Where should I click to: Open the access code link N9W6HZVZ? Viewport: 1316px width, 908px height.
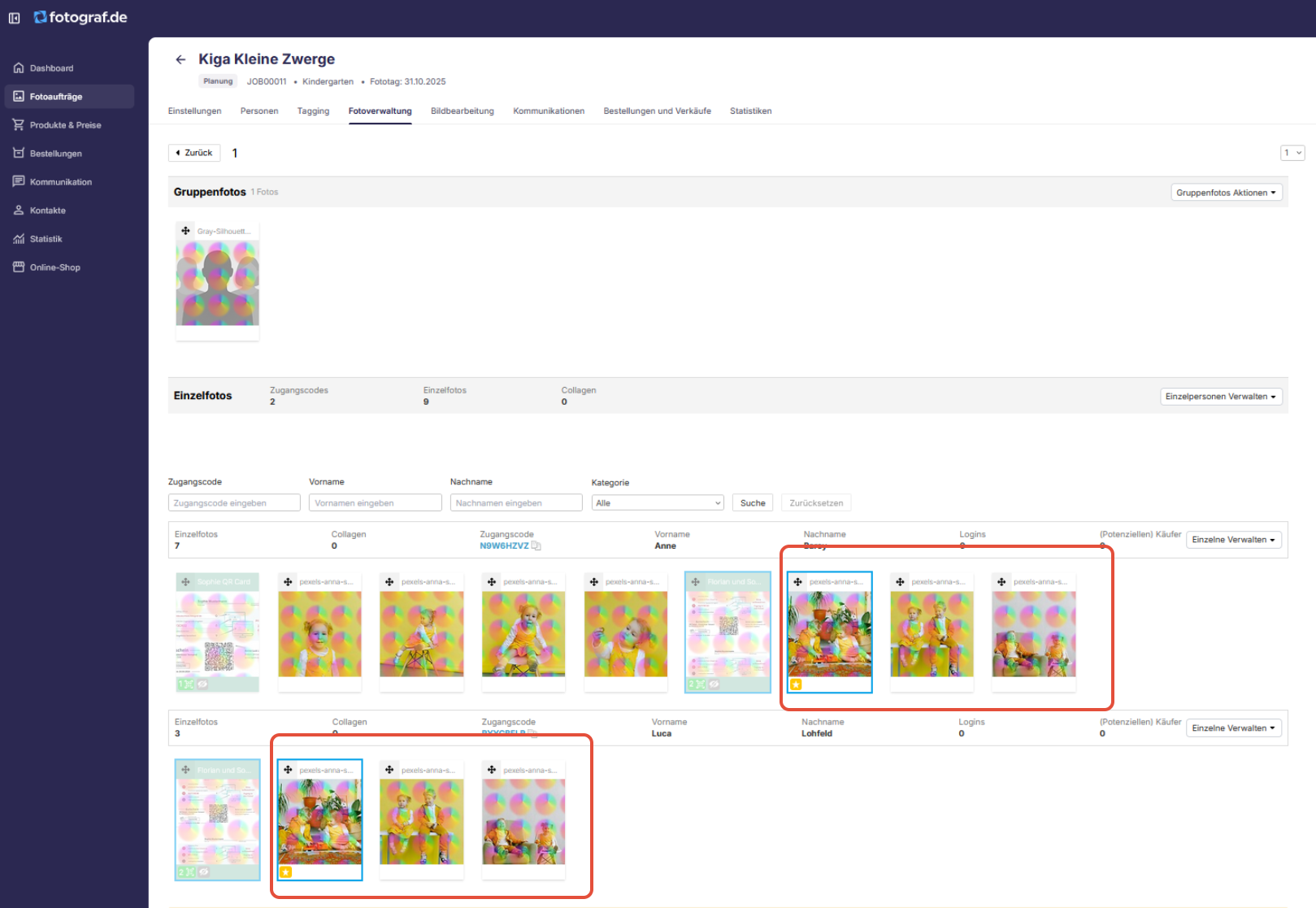tap(504, 546)
